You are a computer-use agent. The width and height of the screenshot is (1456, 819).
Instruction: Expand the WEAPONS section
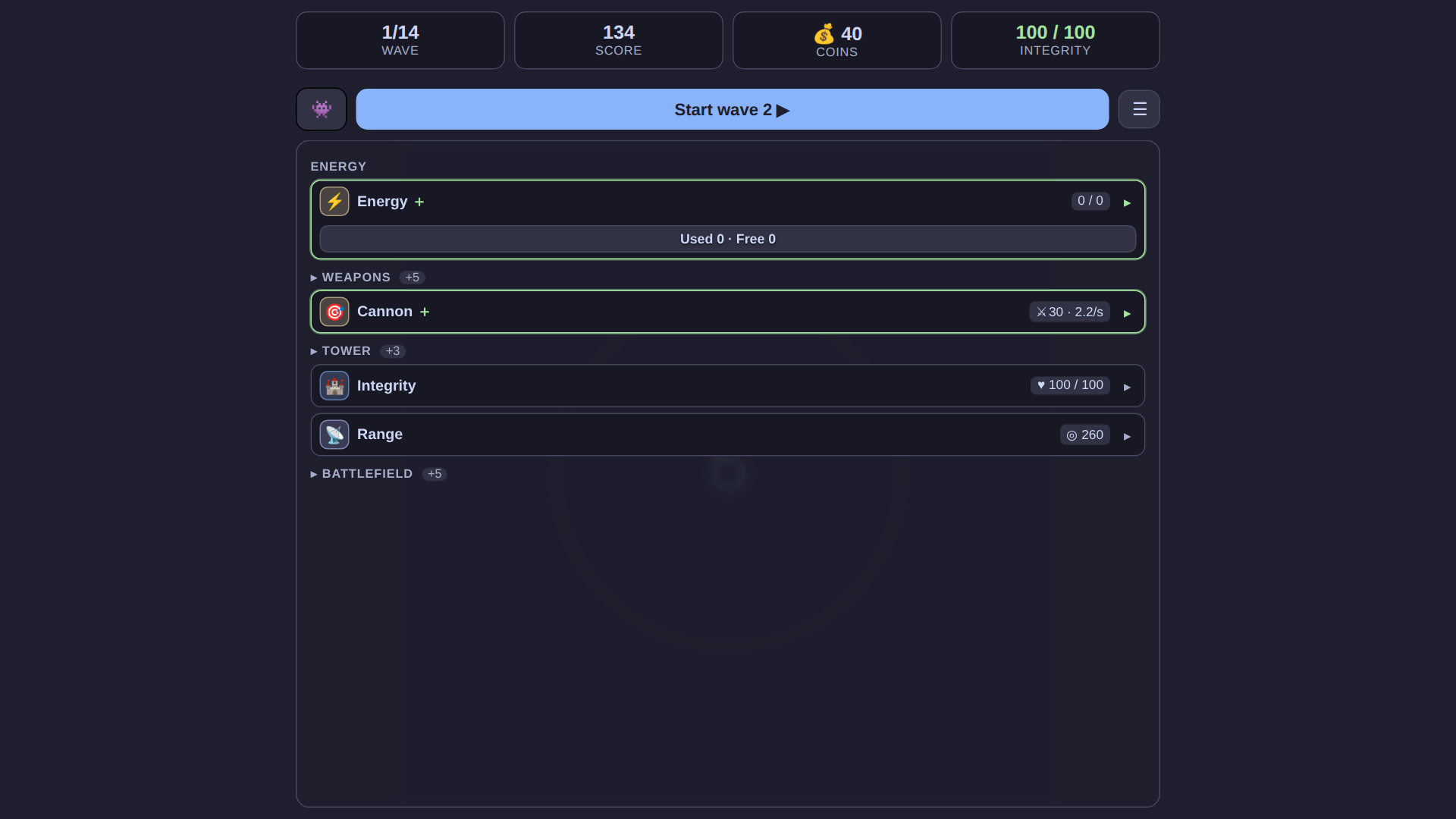[350, 278]
